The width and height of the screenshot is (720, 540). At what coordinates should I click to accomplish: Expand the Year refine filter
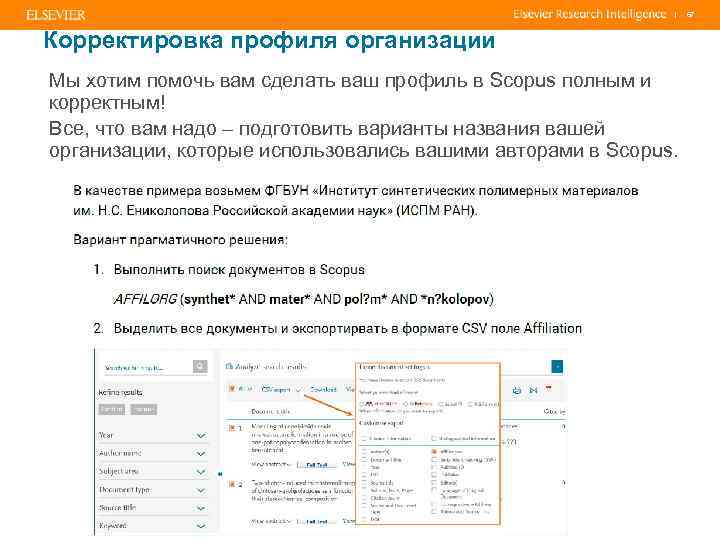coord(201,435)
